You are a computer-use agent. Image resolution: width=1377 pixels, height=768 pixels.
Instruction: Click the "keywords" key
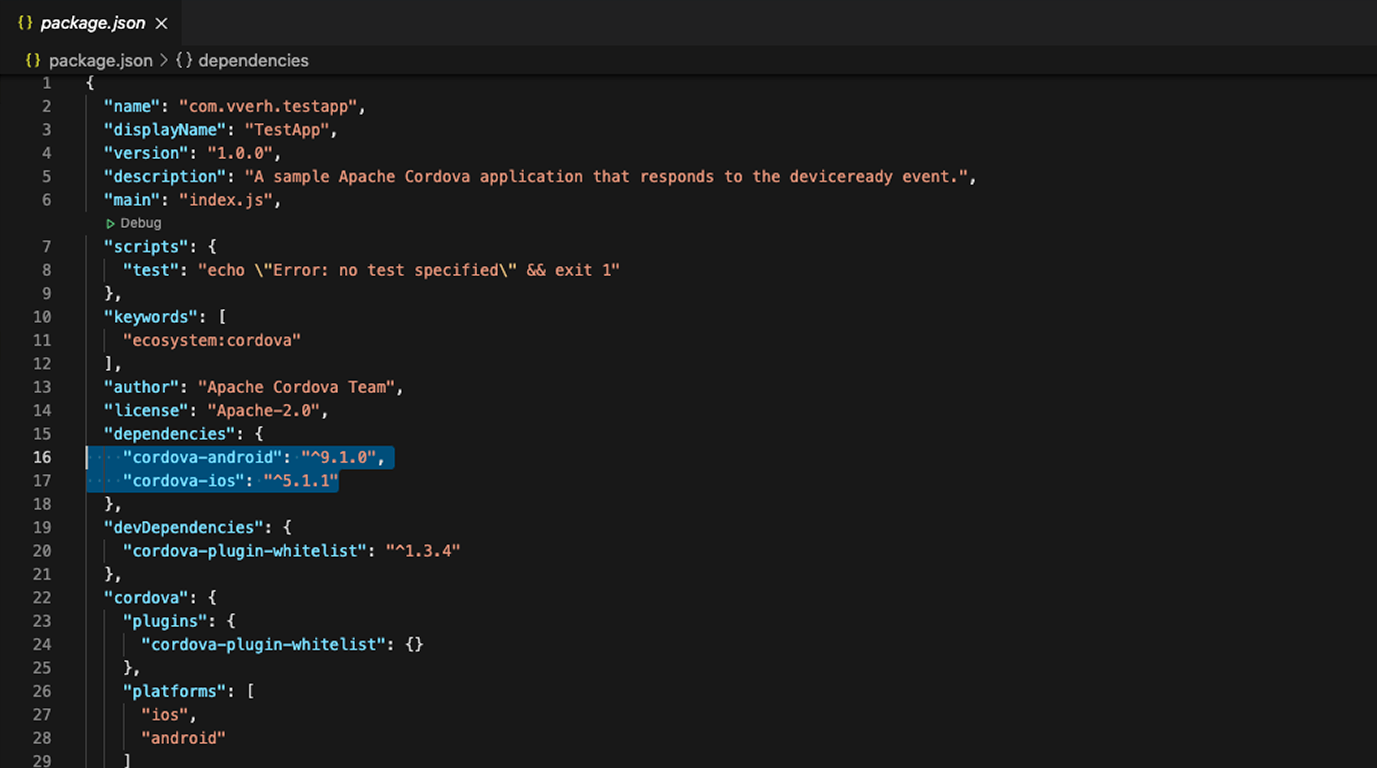coord(150,316)
